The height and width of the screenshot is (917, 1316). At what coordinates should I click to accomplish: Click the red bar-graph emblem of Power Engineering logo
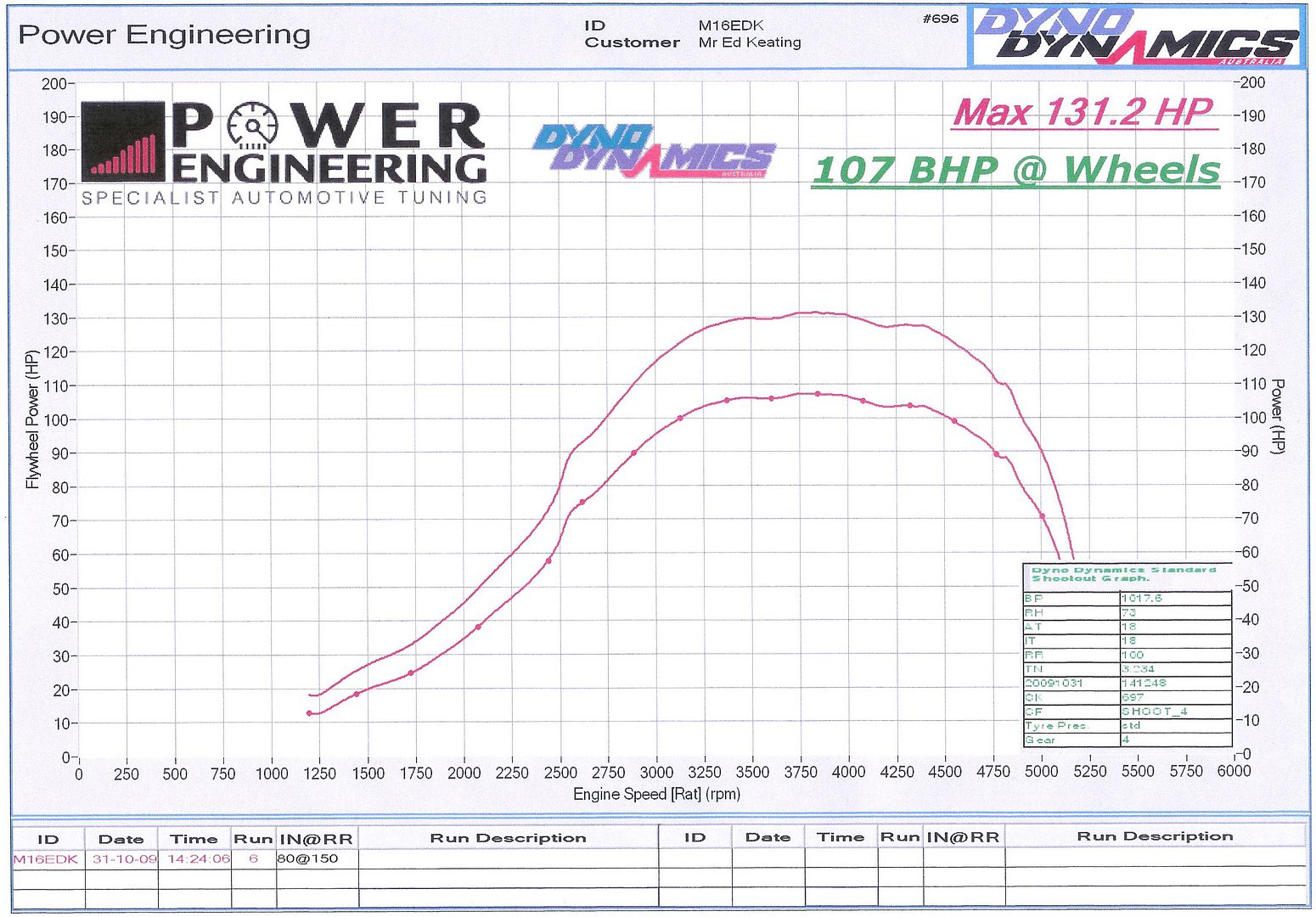[x=123, y=142]
